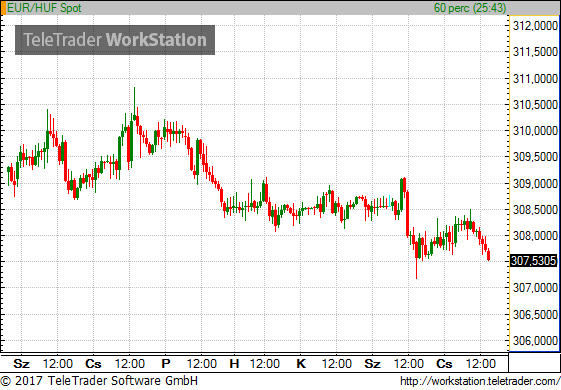Viewport: 561px width, 390px height.
Task: Click the orange marker beside EUR/HUF title
Action: tap(3, 8)
